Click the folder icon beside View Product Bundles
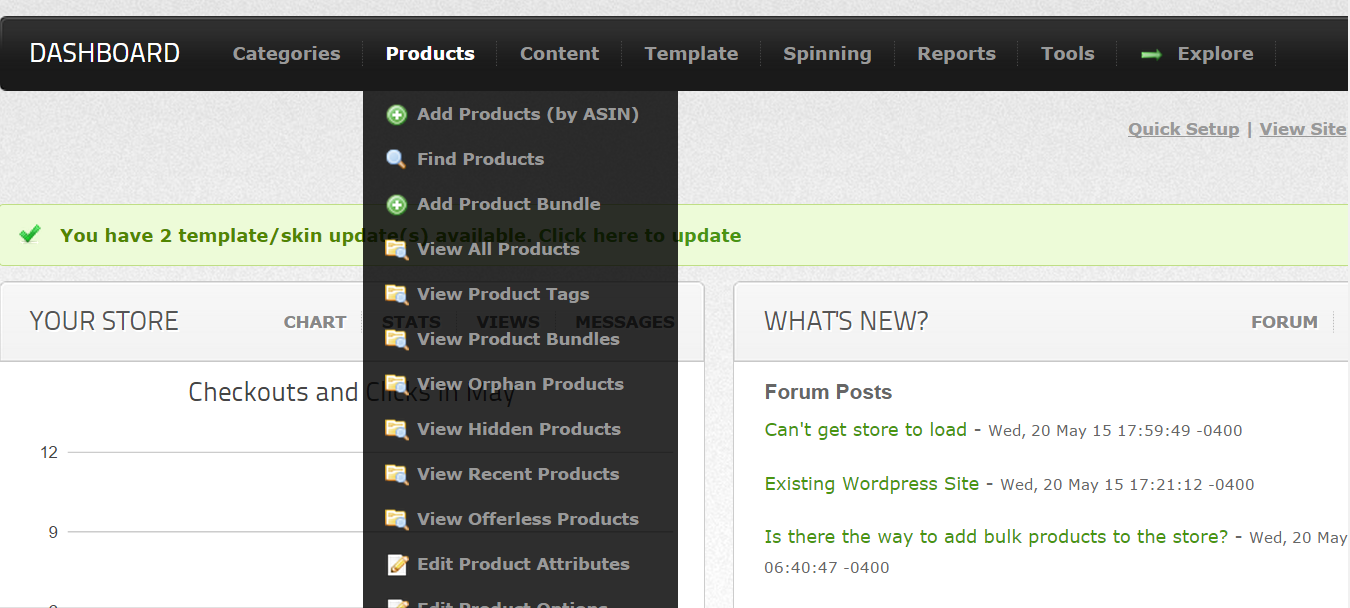The height and width of the screenshot is (608, 1350). tap(397, 340)
